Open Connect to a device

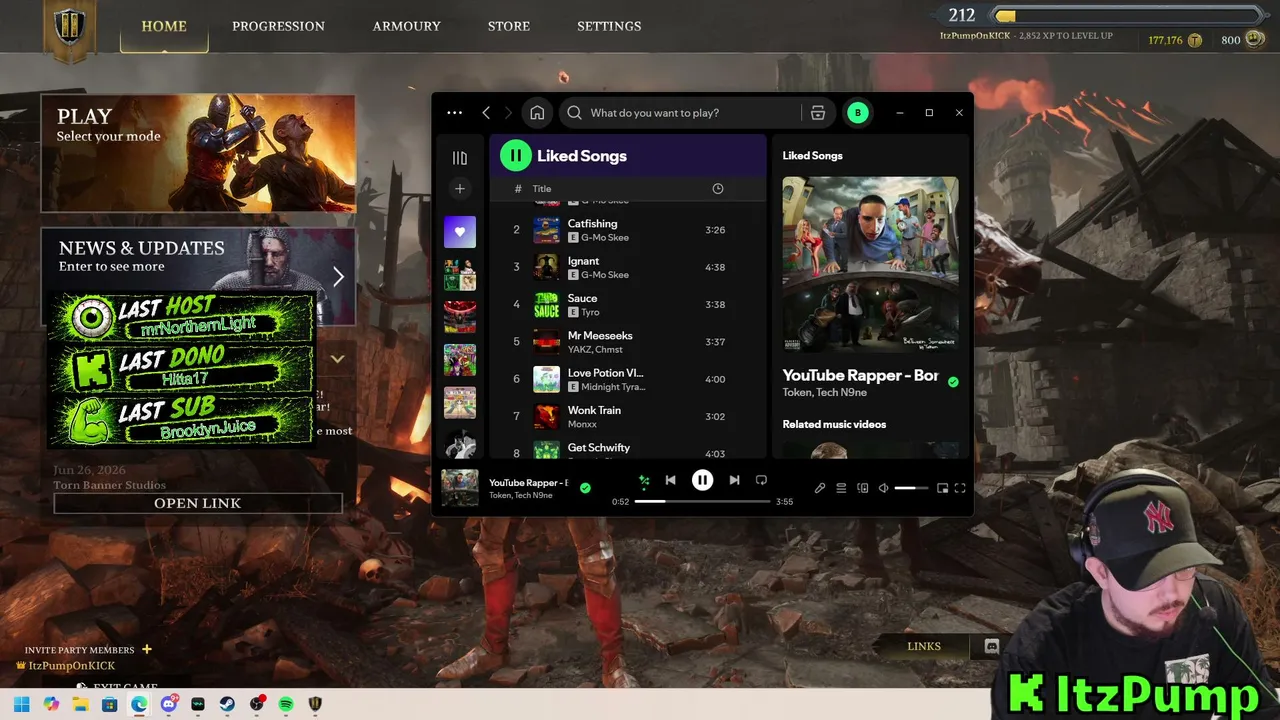(x=863, y=488)
